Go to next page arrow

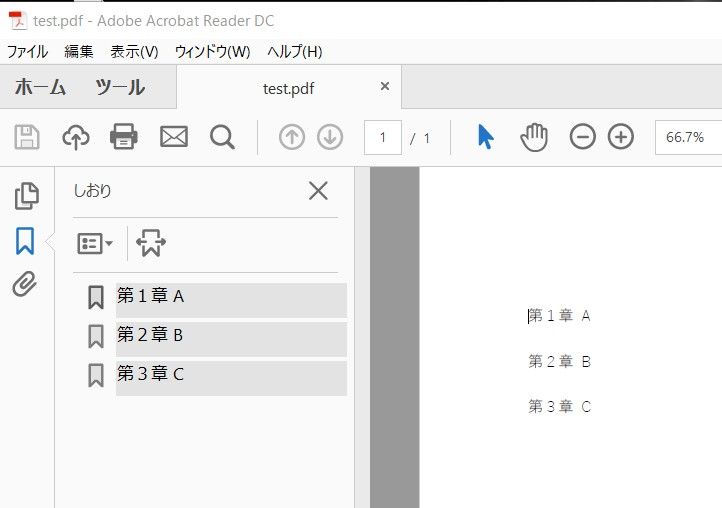click(330, 137)
